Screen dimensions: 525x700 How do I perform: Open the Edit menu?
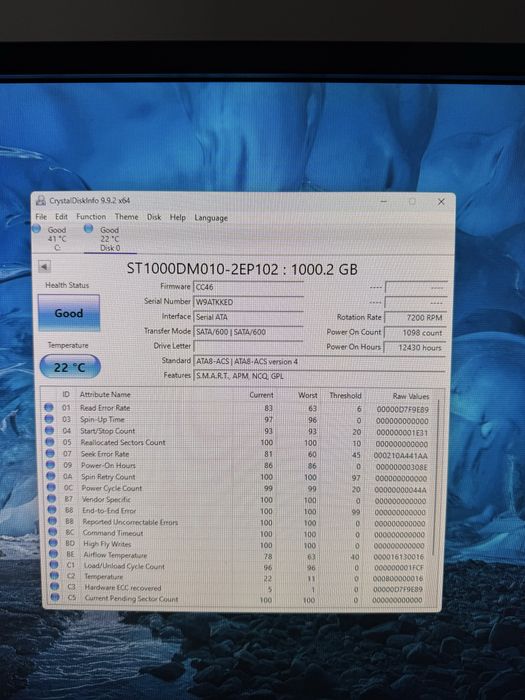tap(61, 217)
